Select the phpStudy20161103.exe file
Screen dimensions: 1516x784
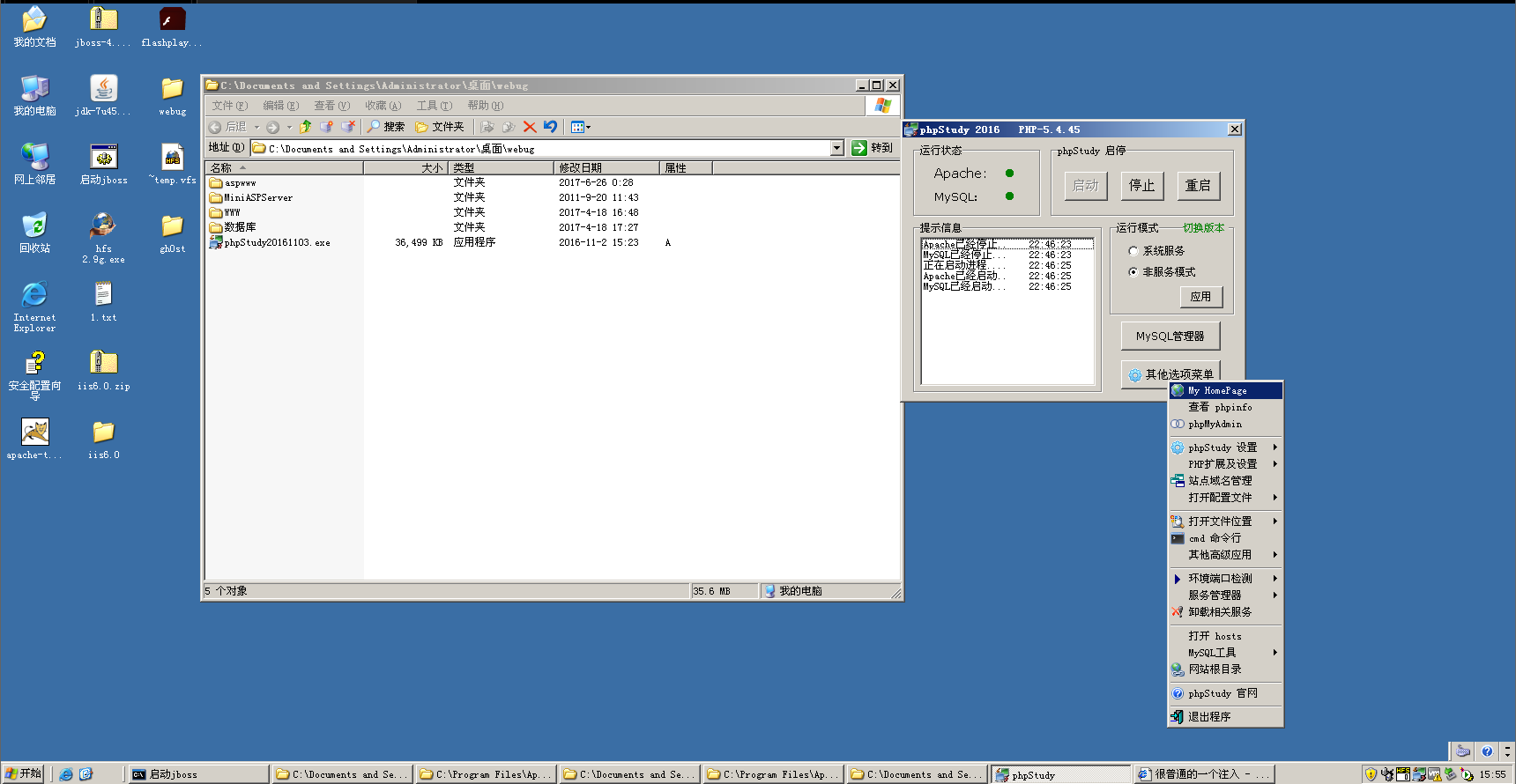[x=270, y=242]
